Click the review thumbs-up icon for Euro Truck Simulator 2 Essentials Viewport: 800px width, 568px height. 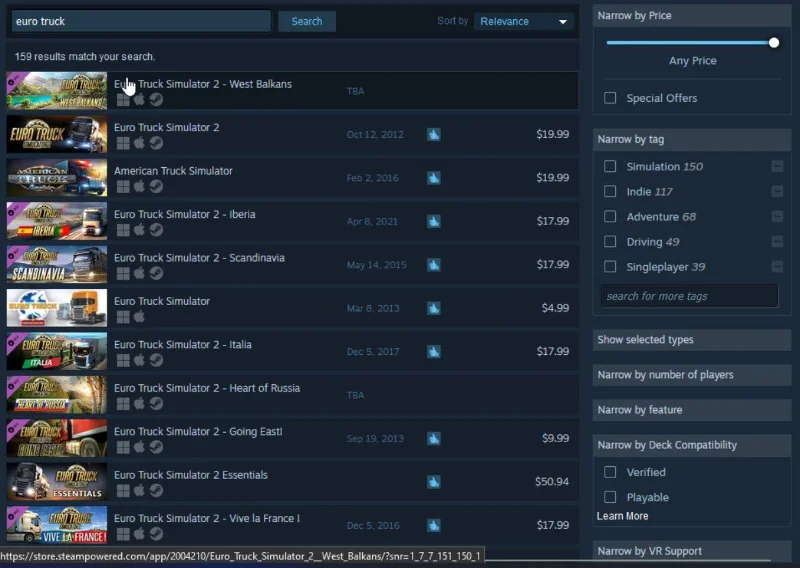[x=434, y=482]
